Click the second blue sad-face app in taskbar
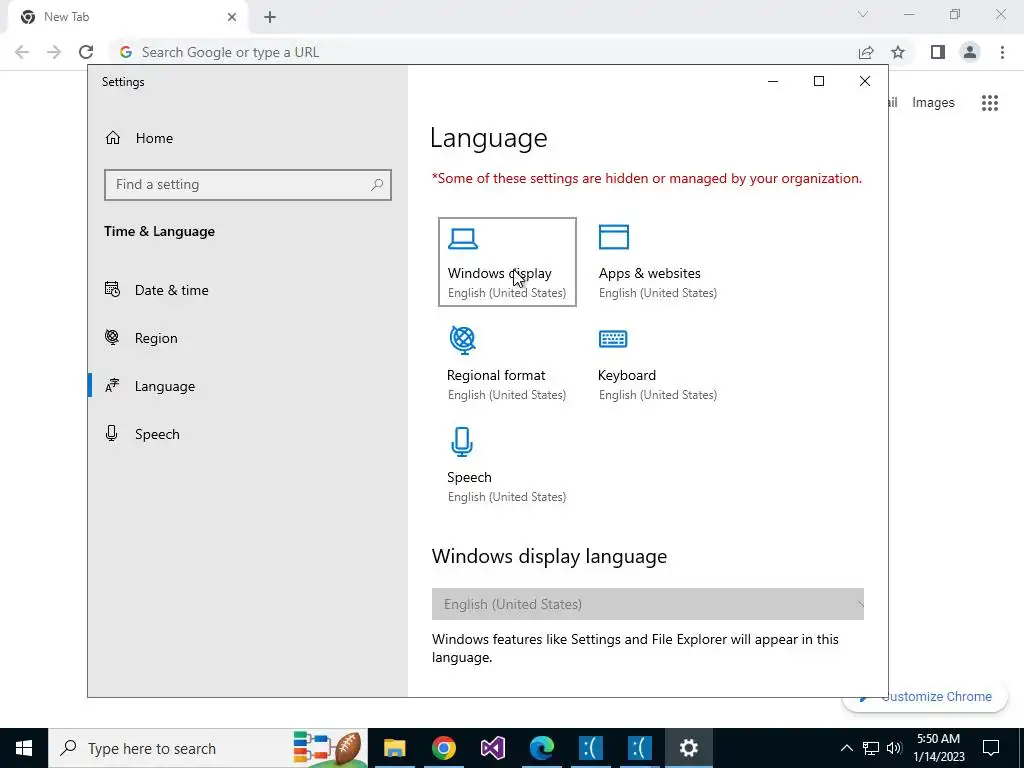This screenshot has width=1024, height=768. (x=639, y=748)
